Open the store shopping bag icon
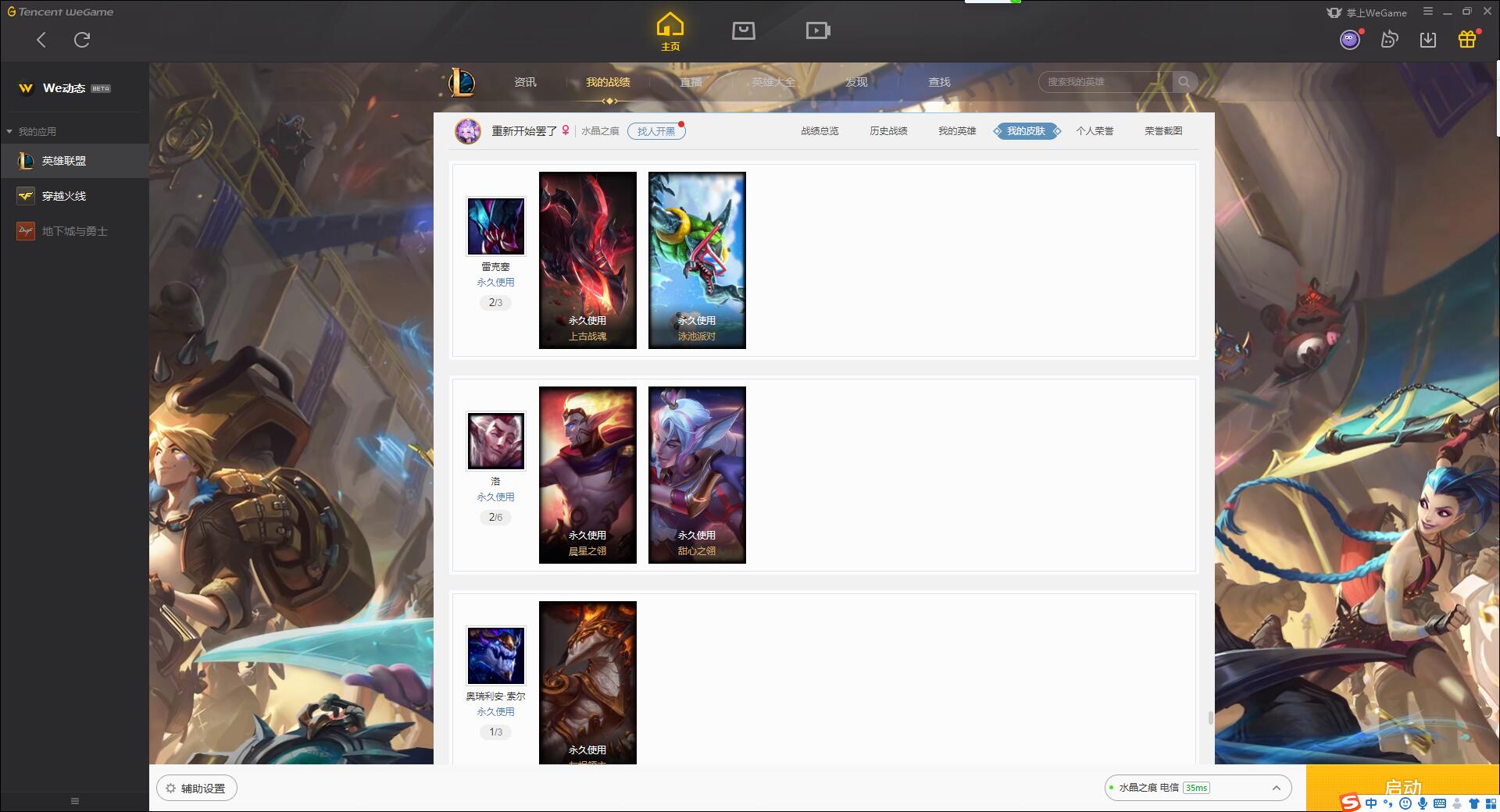Image resolution: width=1500 pixels, height=812 pixels. (x=743, y=31)
